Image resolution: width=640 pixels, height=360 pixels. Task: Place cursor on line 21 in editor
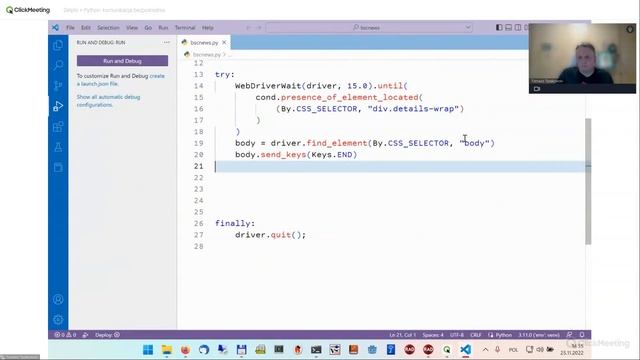[x=400, y=166]
